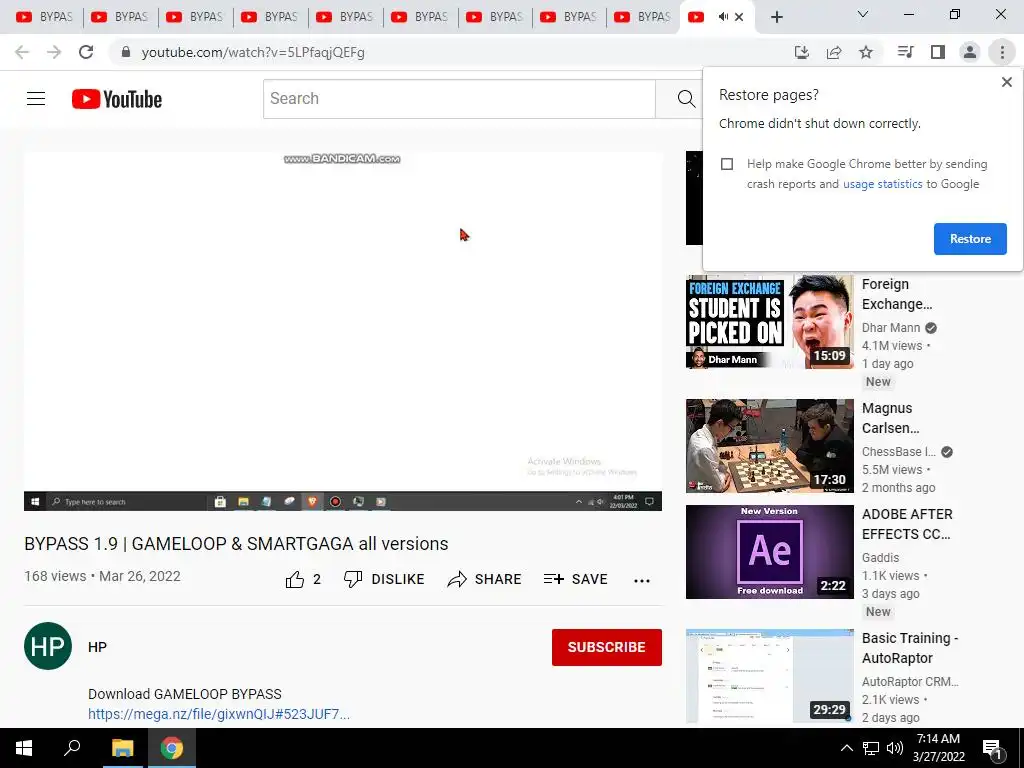The height and width of the screenshot is (768, 1024).
Task: Open File Explorer from taskbar
Action: coord(122,748)
